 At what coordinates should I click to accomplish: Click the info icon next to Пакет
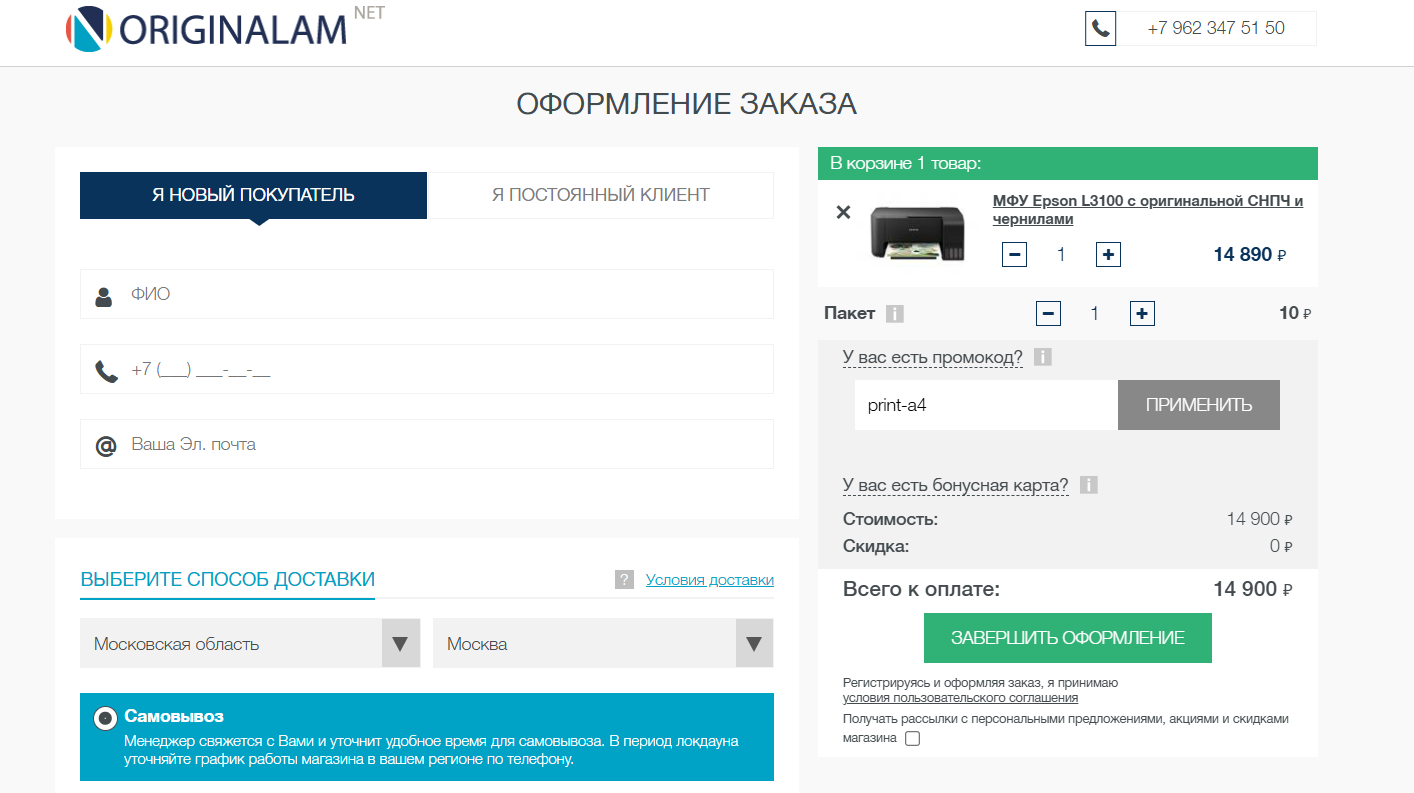click(895, 314)
